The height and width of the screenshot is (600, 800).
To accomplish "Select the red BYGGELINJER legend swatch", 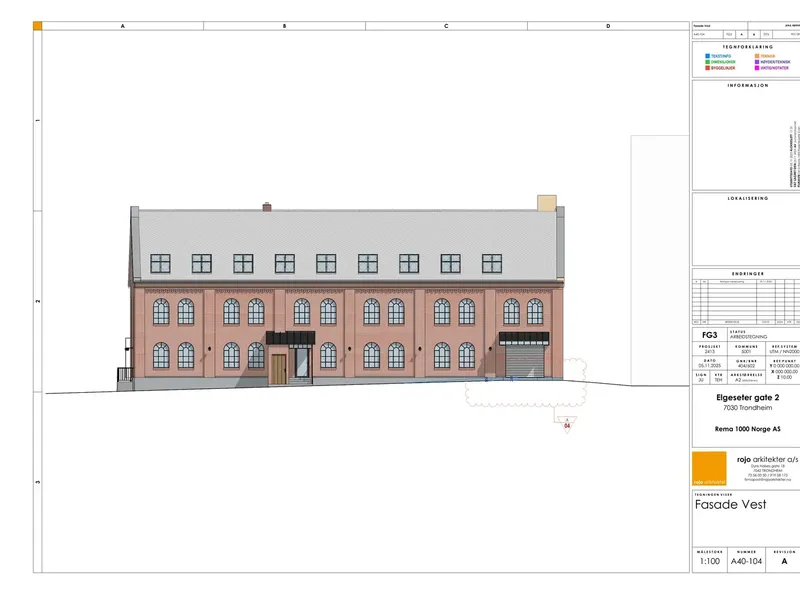I will point(708,68).
